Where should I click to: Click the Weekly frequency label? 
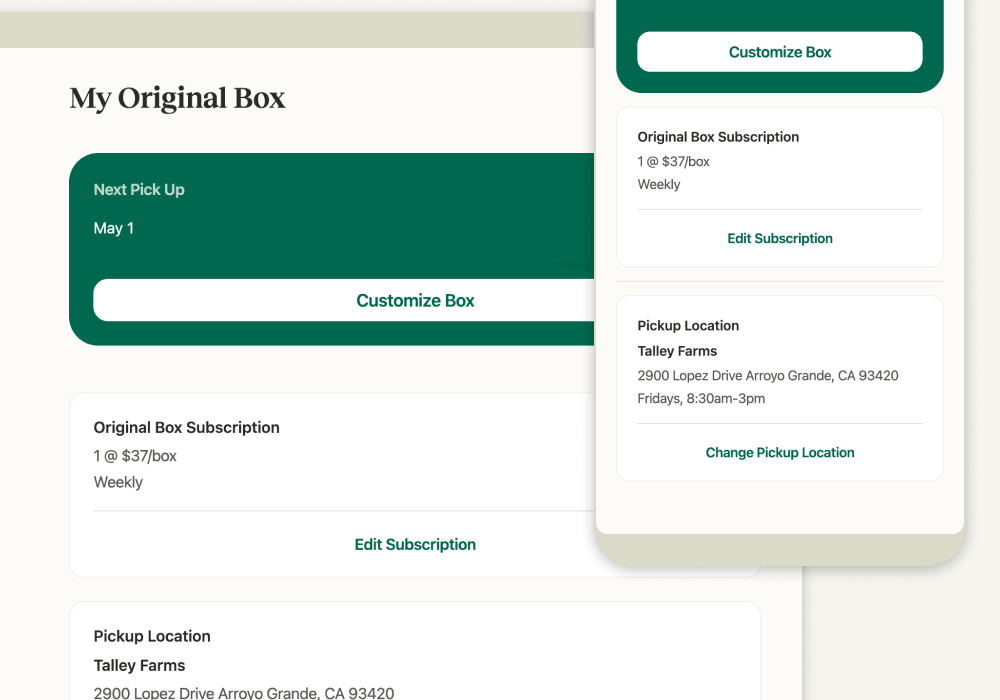click(118, 482)
